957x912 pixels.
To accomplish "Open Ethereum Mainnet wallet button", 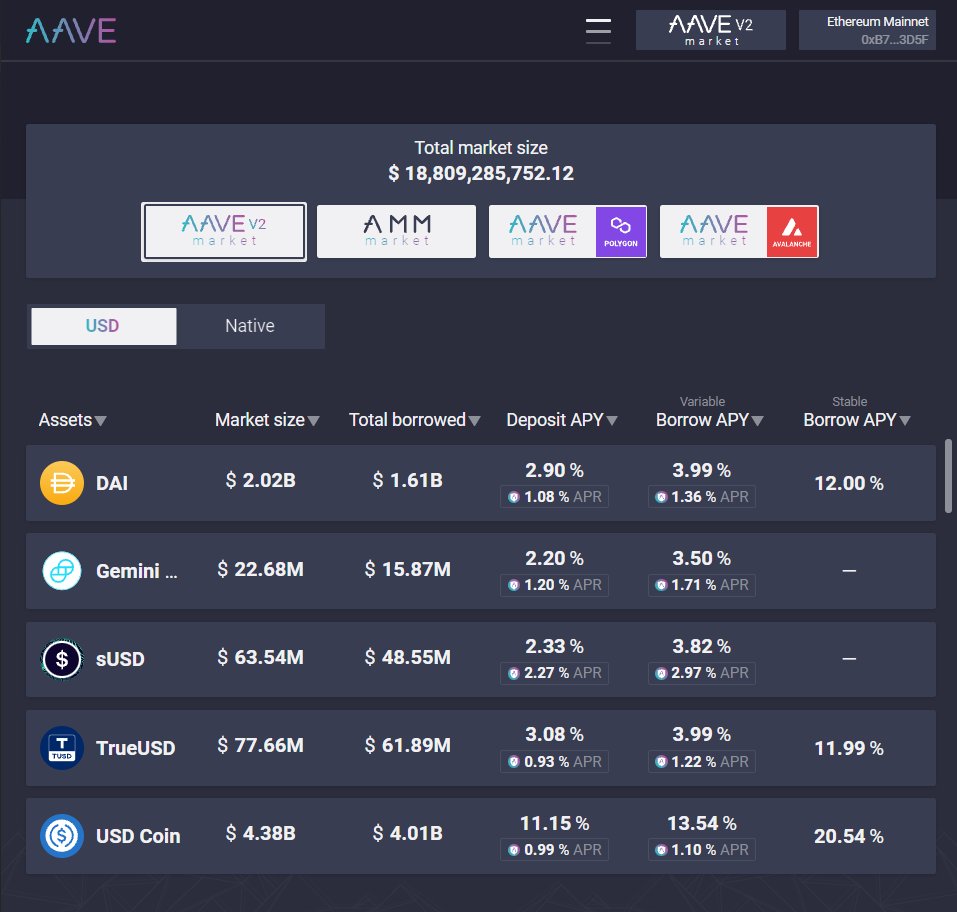I will tap(867, 30).
